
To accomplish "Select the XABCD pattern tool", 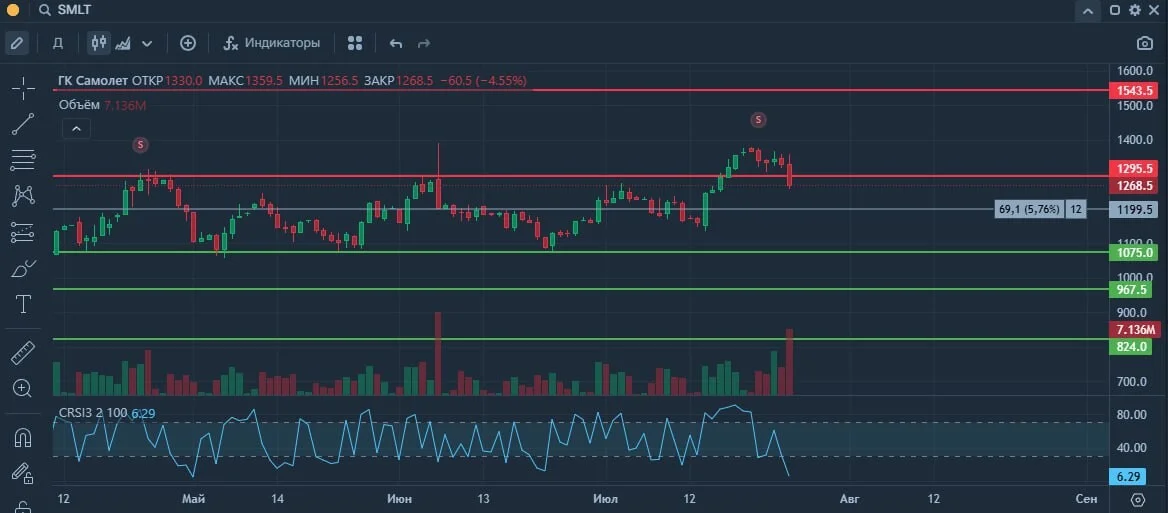I will (24, 196).
